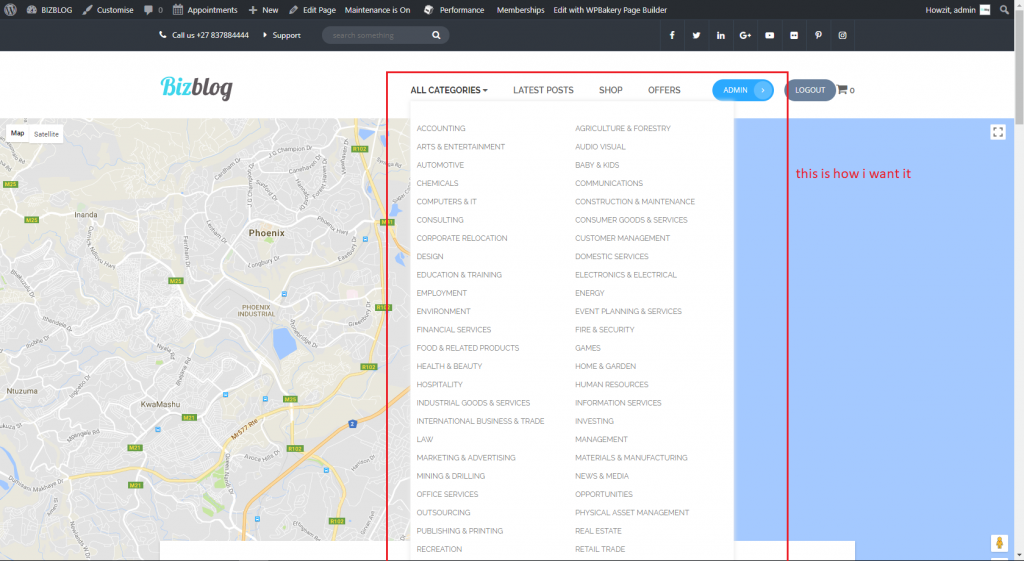Select the Accounting category link
Screen dimensions: 1024x561
click(x=441, y=128)
